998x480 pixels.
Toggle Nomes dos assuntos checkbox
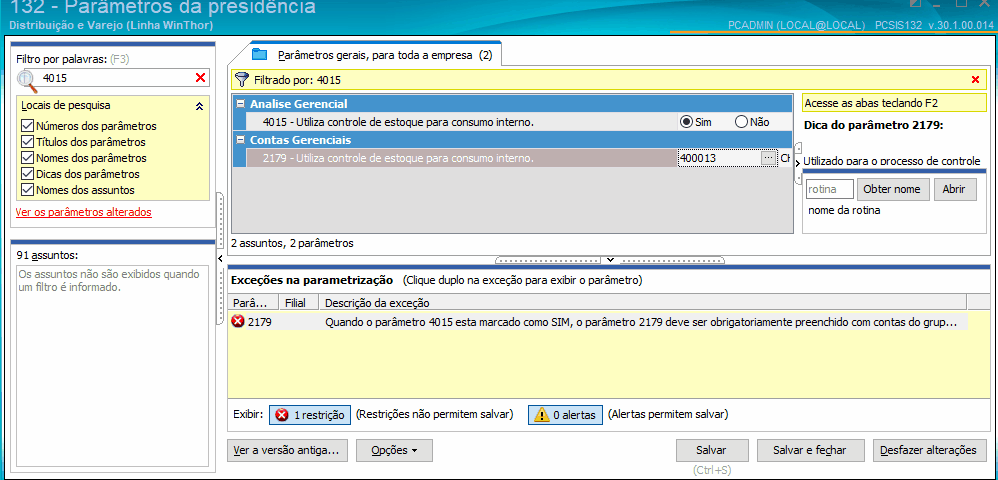click(27, 190)
